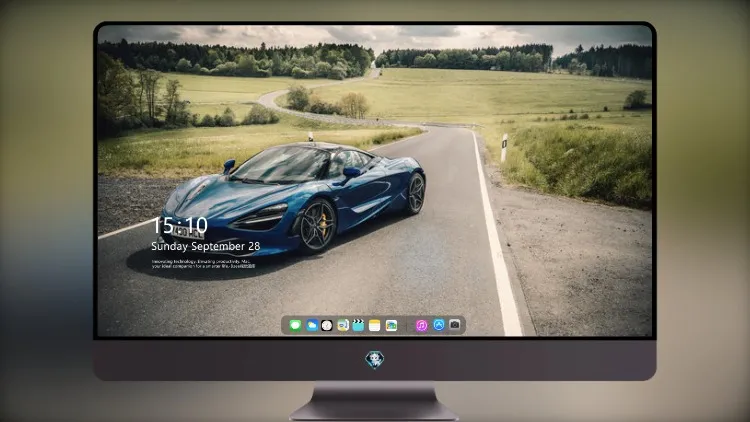Launch the pink Music app in dock
Image resolution: width=750 pixels, height=422 pixels.
coord(421,325)
